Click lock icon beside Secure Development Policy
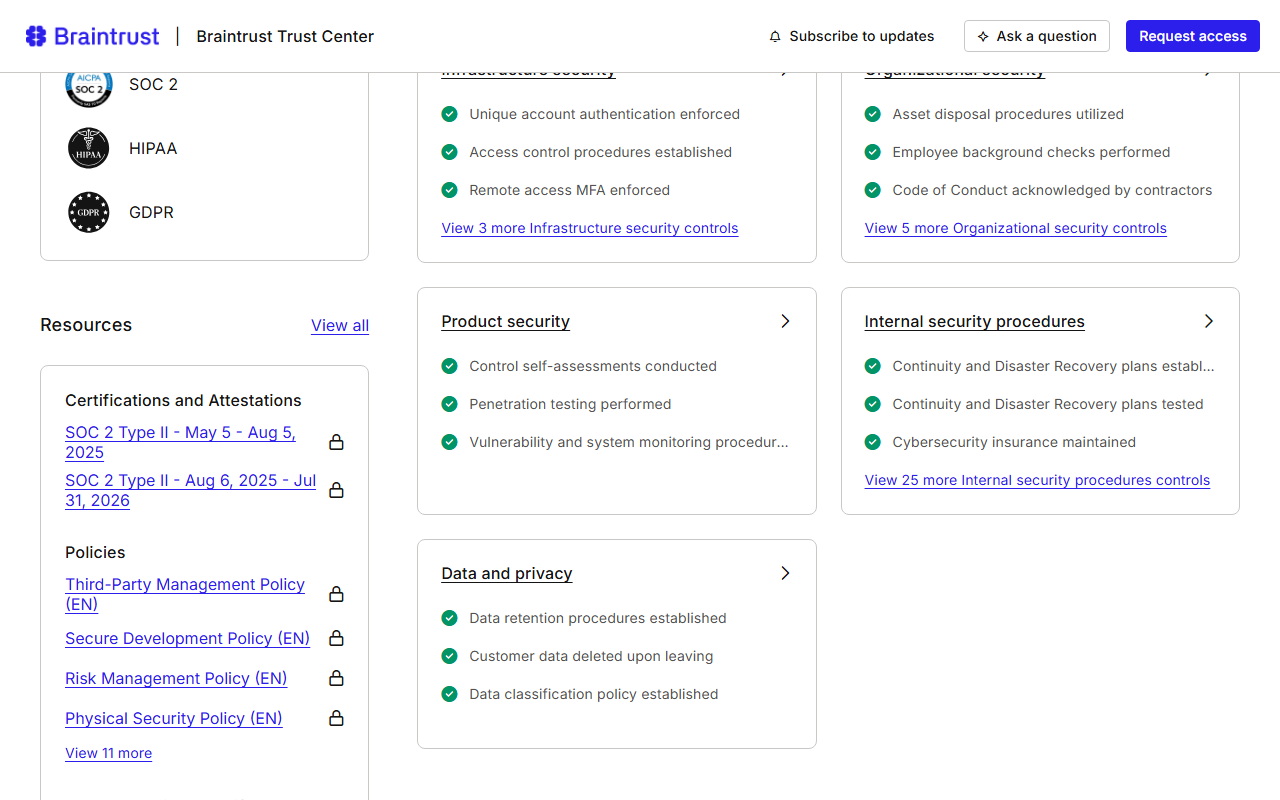 337,638
